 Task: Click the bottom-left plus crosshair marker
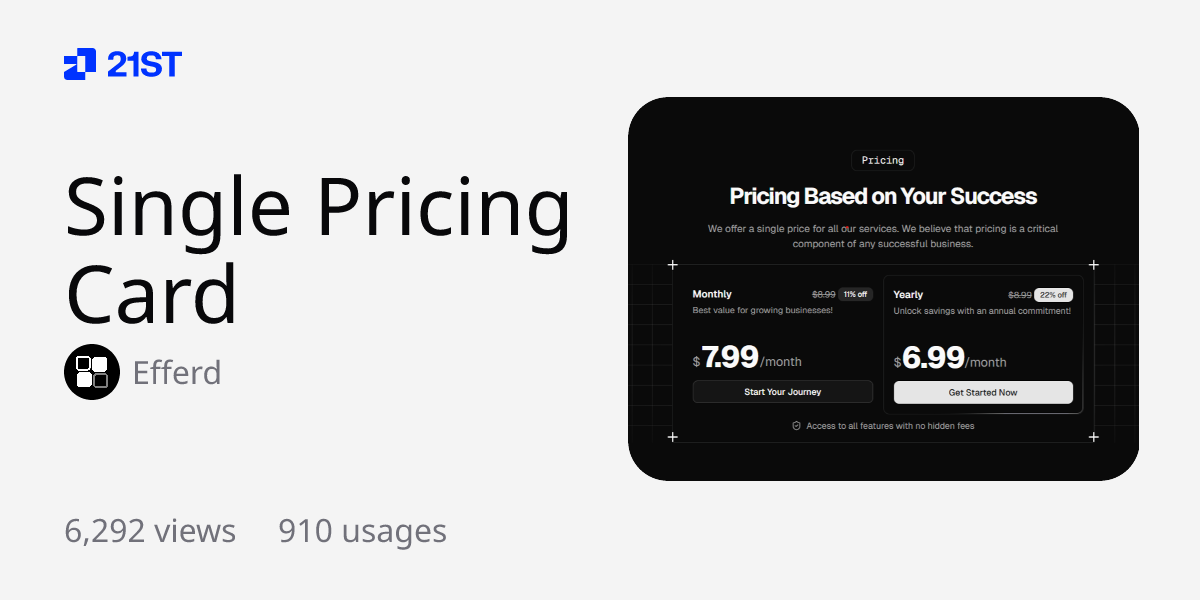tap(672, 437)
